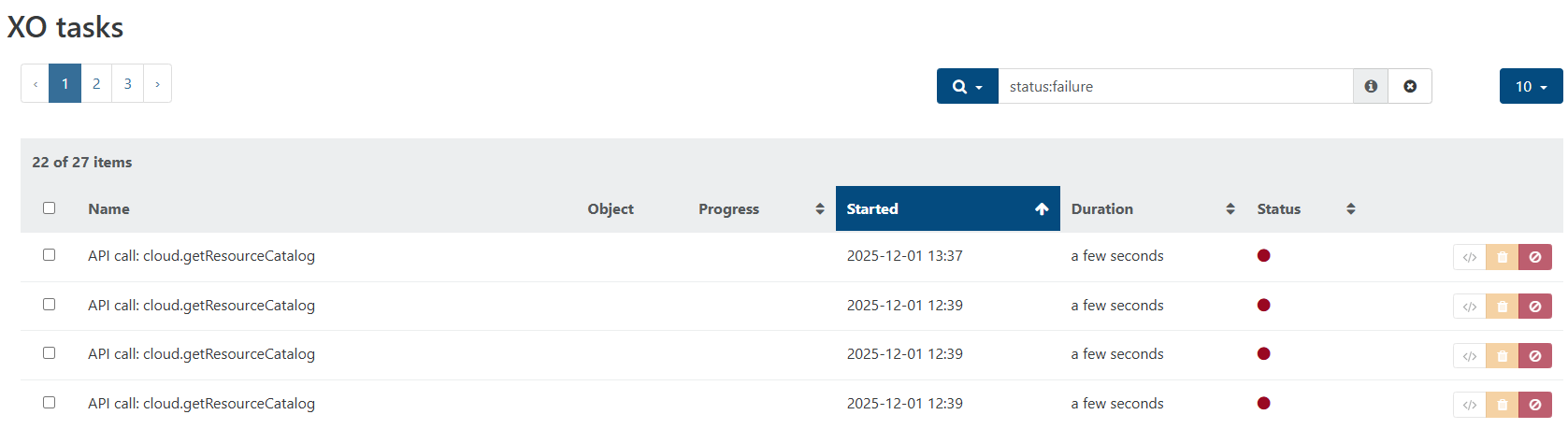Screen dimensions: 1568x429
Task: Sort by Duration using its sort arrows
Action: coord(1230,209)
